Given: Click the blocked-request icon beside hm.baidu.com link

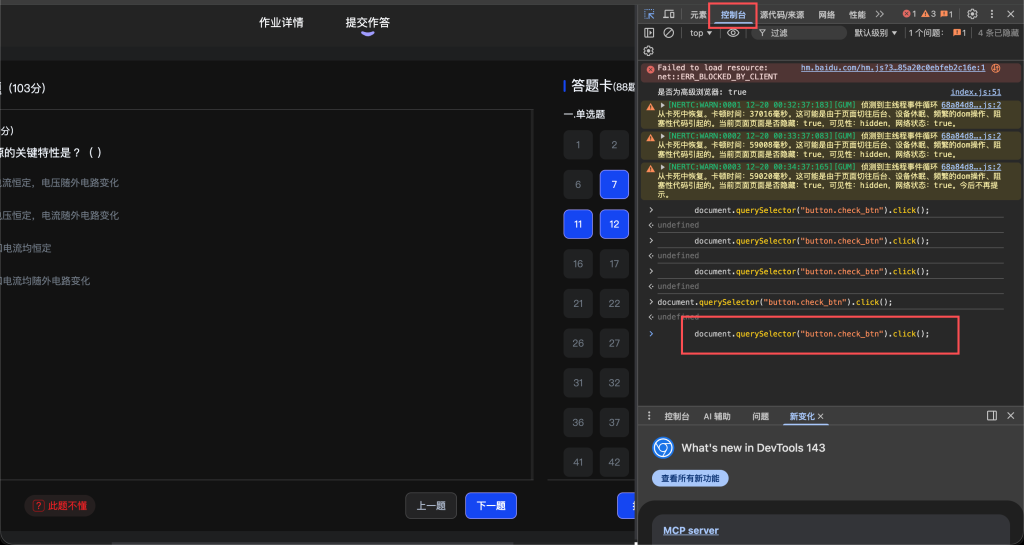Looking at the screenshot, I should pyautogui.click(x=996, y=68).
